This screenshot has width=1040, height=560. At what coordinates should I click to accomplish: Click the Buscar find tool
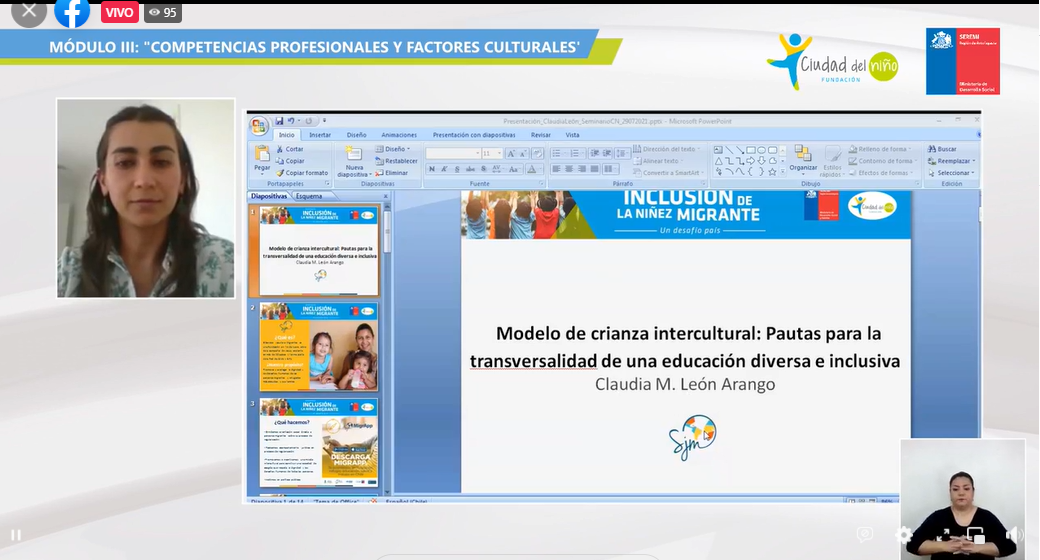[942, 149]
